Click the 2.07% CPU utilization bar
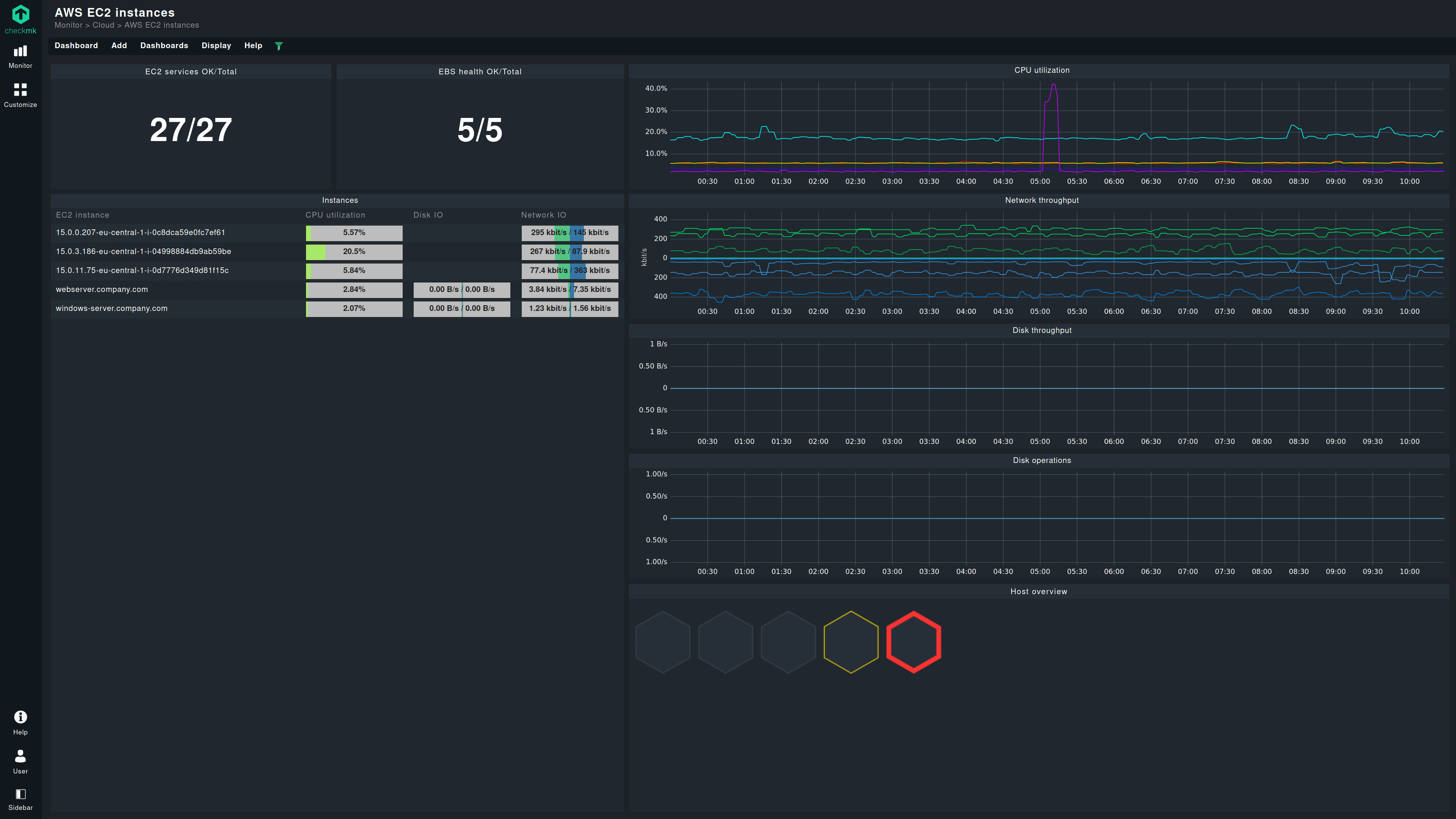This screenshot has height=819, width=1456. click(355, 309)
